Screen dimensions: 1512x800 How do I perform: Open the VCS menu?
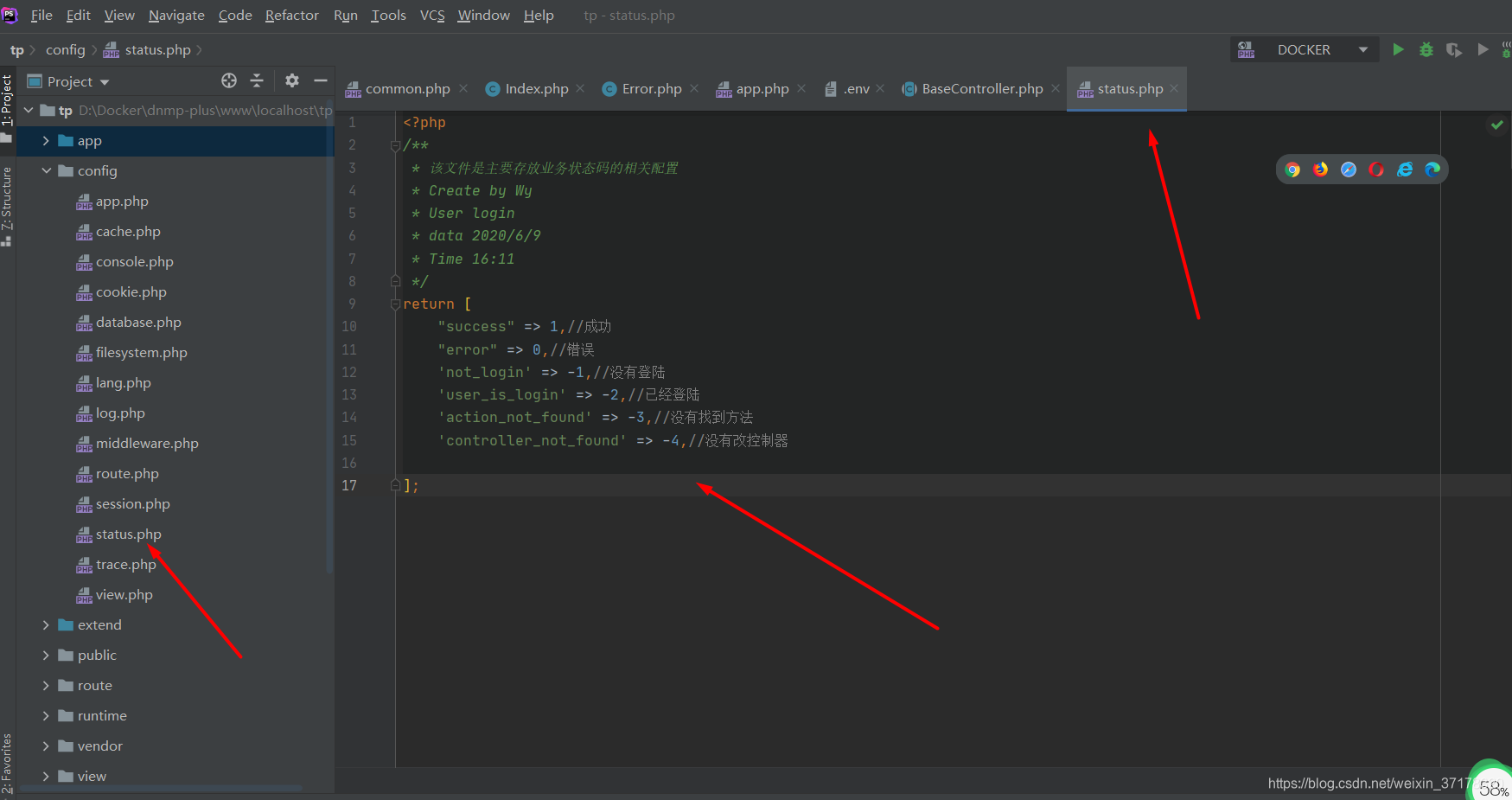(x=432, y=16)
